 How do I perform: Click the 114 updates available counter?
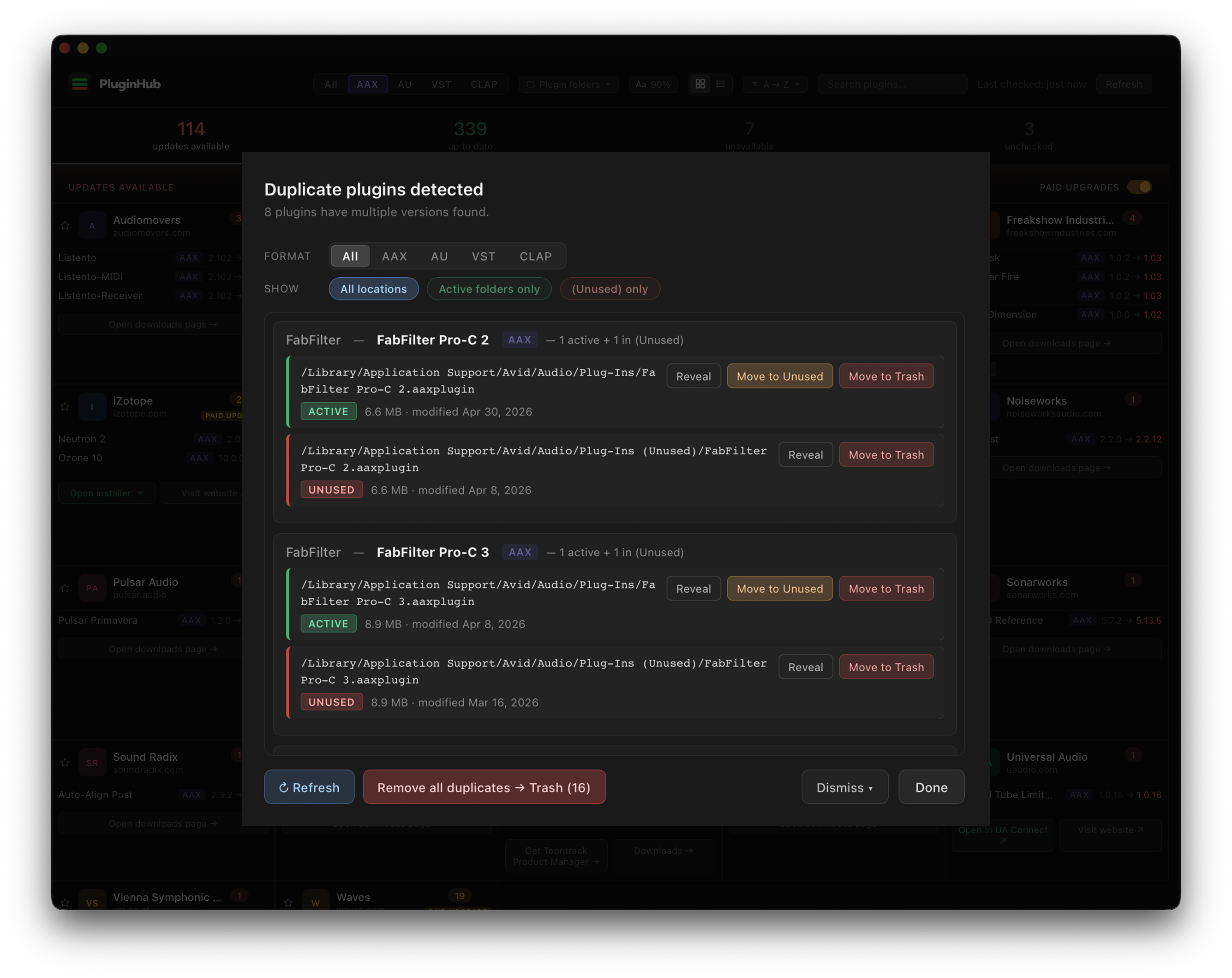(x=191, y=135)
